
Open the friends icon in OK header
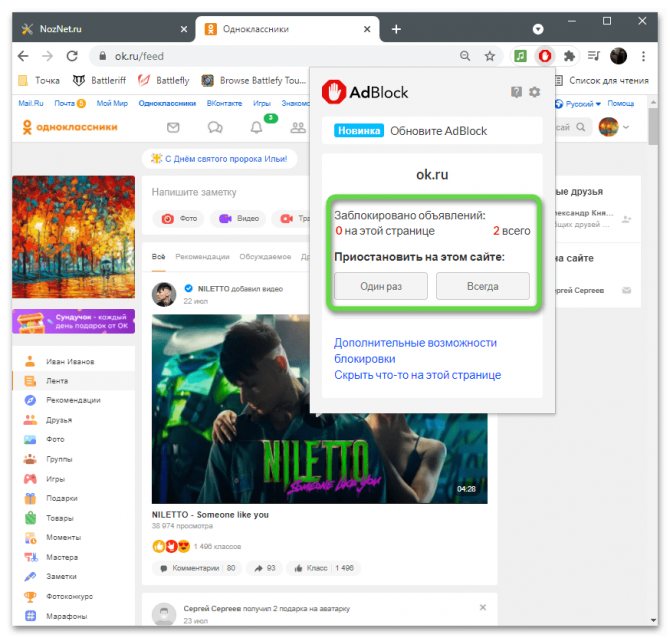(298, 127)
